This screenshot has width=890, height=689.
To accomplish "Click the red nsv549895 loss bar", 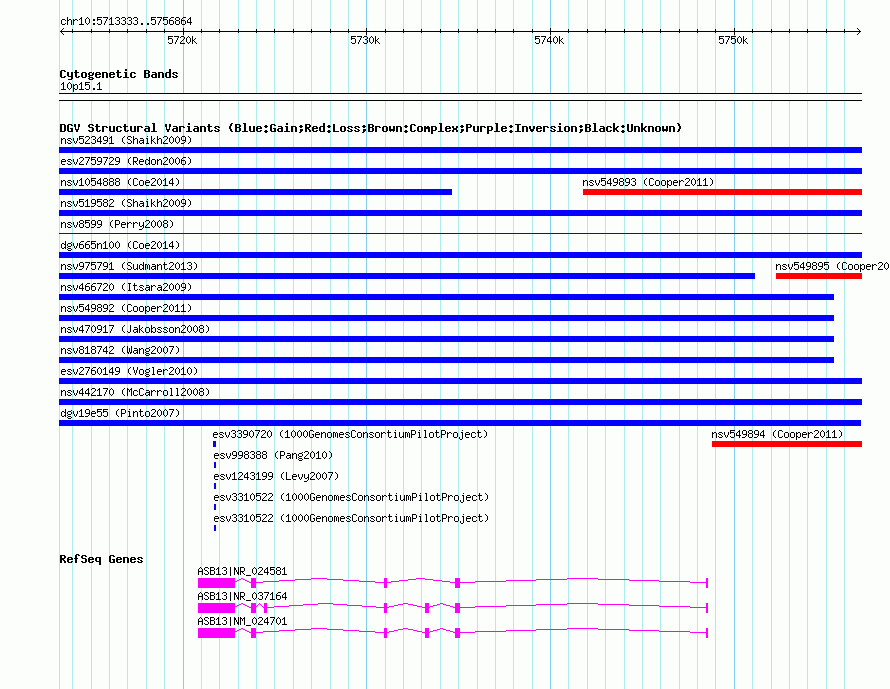I will pos(818,276).
